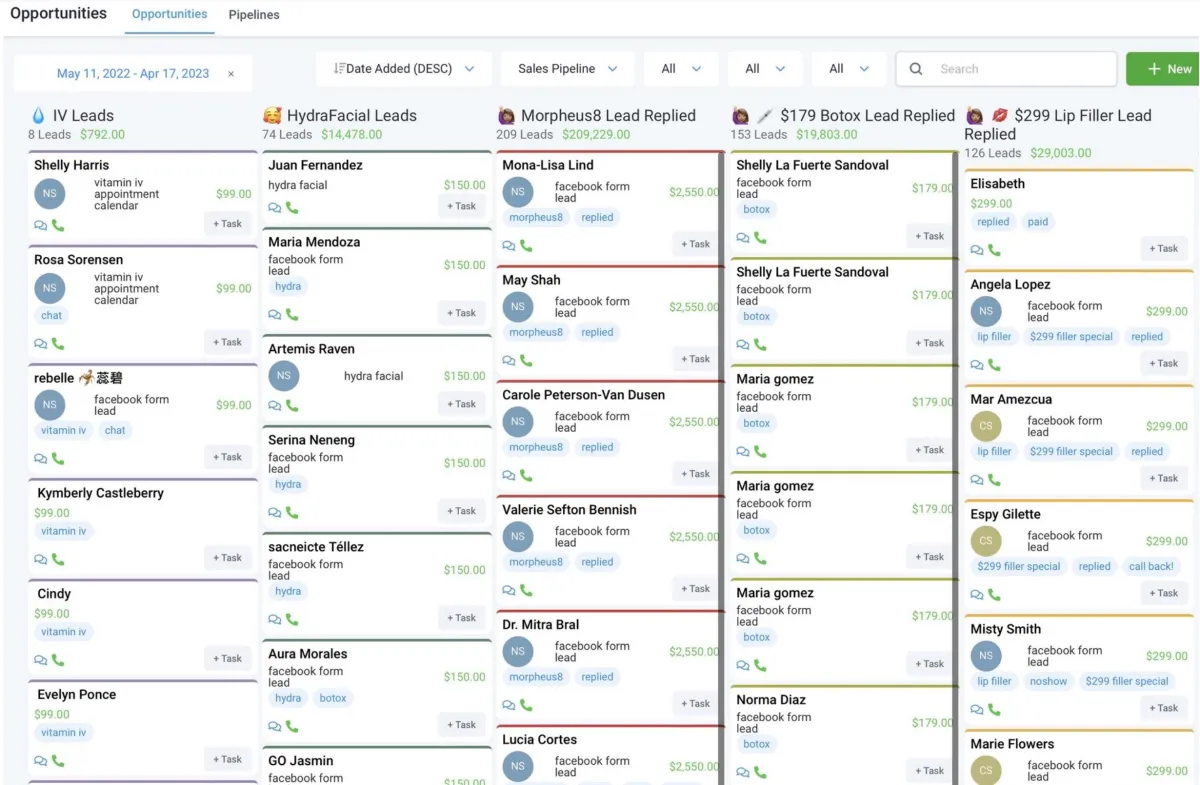The height and width of the screenshot is (785, 1200).
Task: Click phone icon on rebelle card
Action: (58, 459)
